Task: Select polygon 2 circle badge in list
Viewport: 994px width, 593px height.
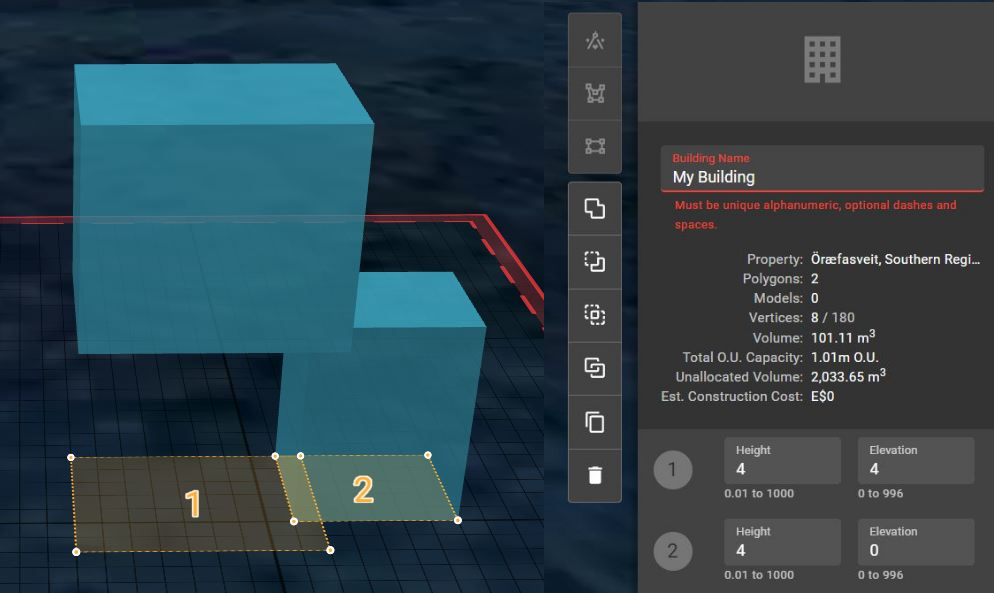Action: 673,551
